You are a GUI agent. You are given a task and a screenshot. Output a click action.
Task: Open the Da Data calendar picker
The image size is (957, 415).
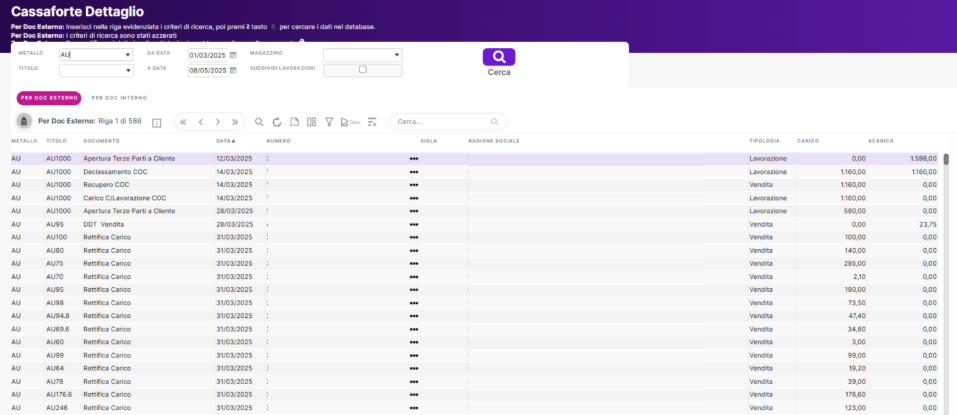pos(233,55)
